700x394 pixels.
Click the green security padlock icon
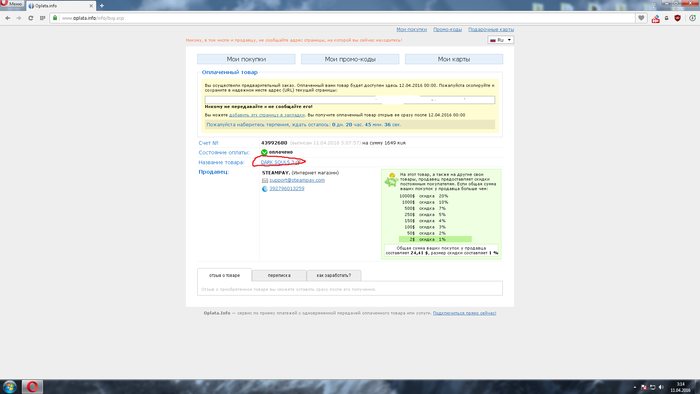click(55, 18)
